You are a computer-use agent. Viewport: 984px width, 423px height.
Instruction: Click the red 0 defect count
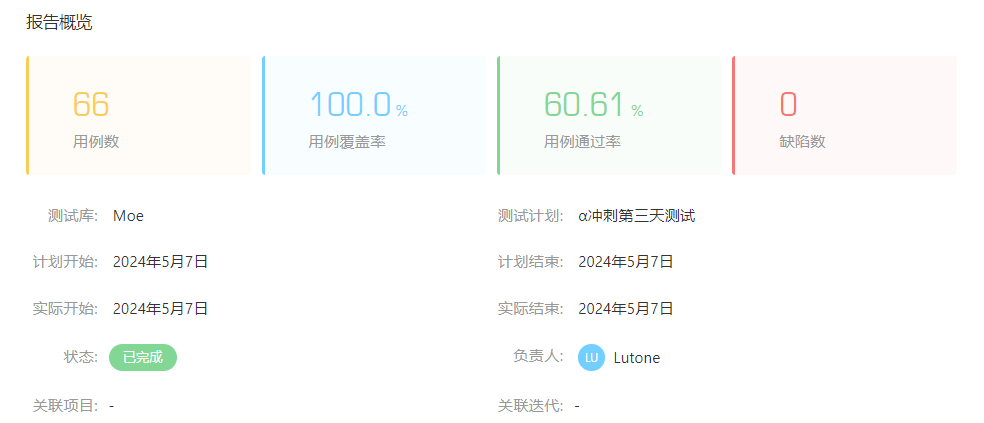click(x=788, y=104)
